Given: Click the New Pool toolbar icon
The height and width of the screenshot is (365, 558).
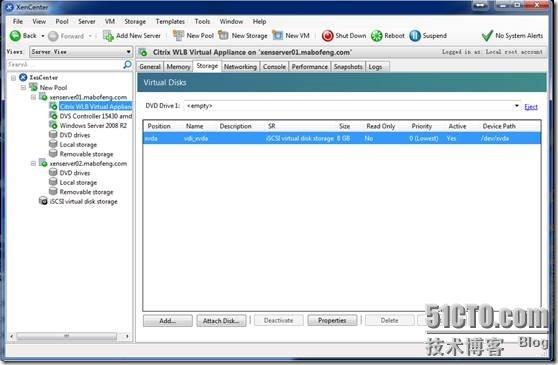Looking at the screenshot, I should [178, 35].
